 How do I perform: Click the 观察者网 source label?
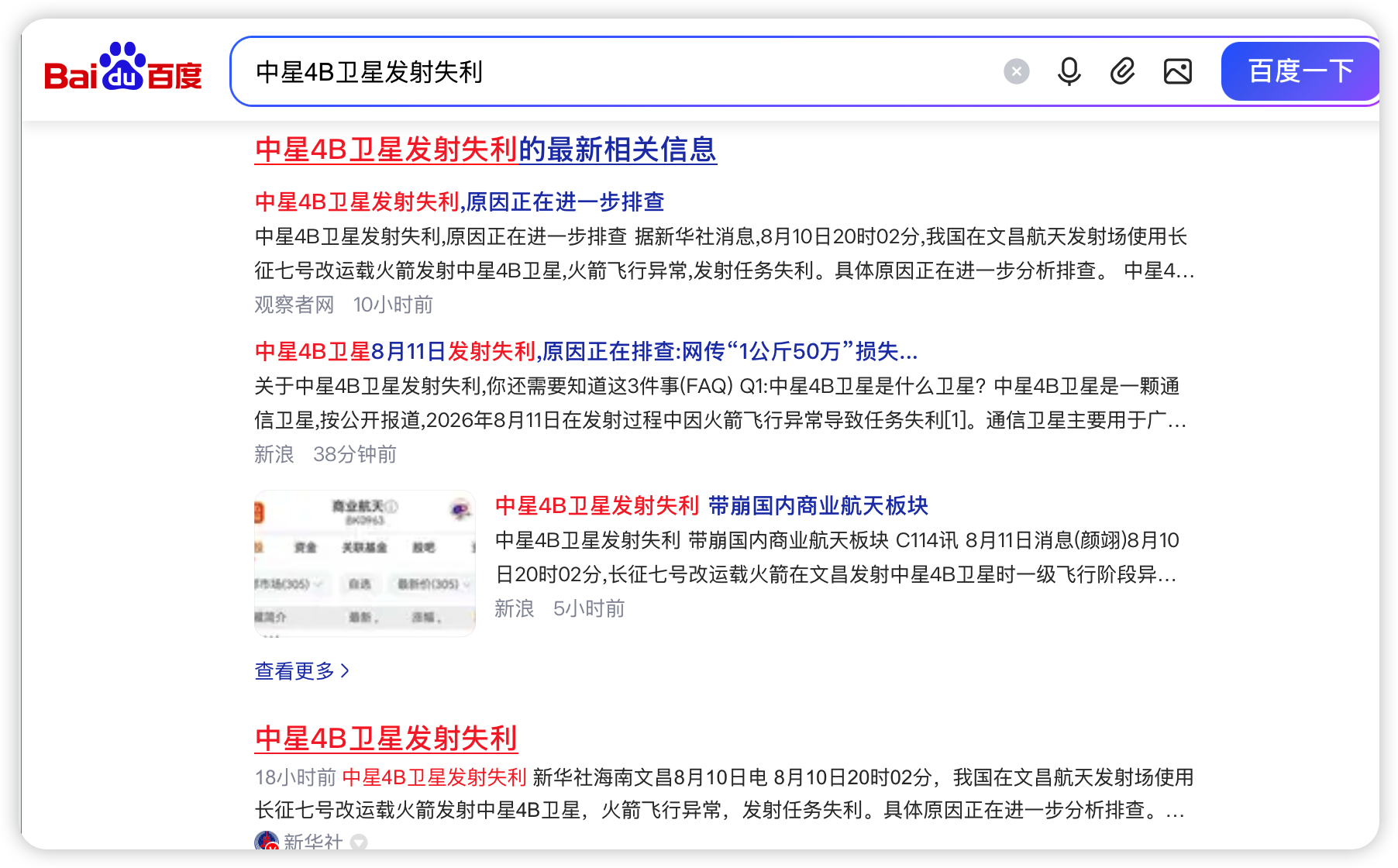(294, 305)
